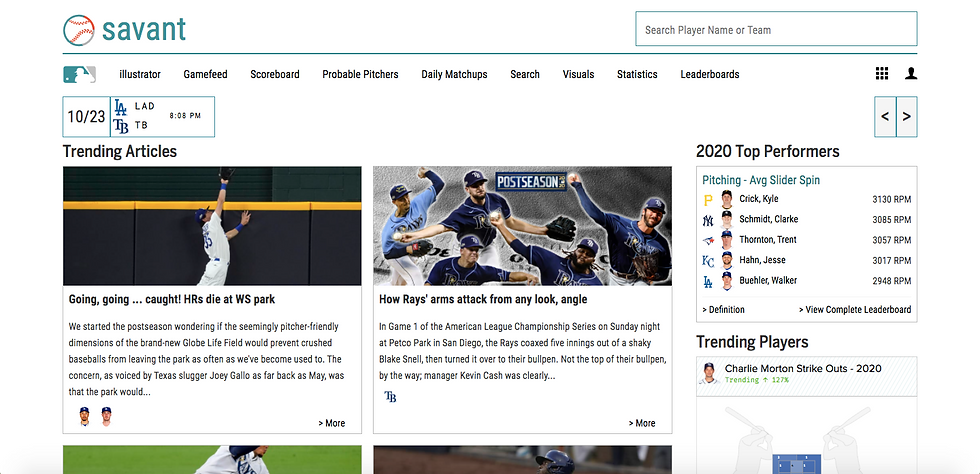Open the MLB logo link
Image resolution: width=980 pixels, height=474 pixels.
click(79, 74)
